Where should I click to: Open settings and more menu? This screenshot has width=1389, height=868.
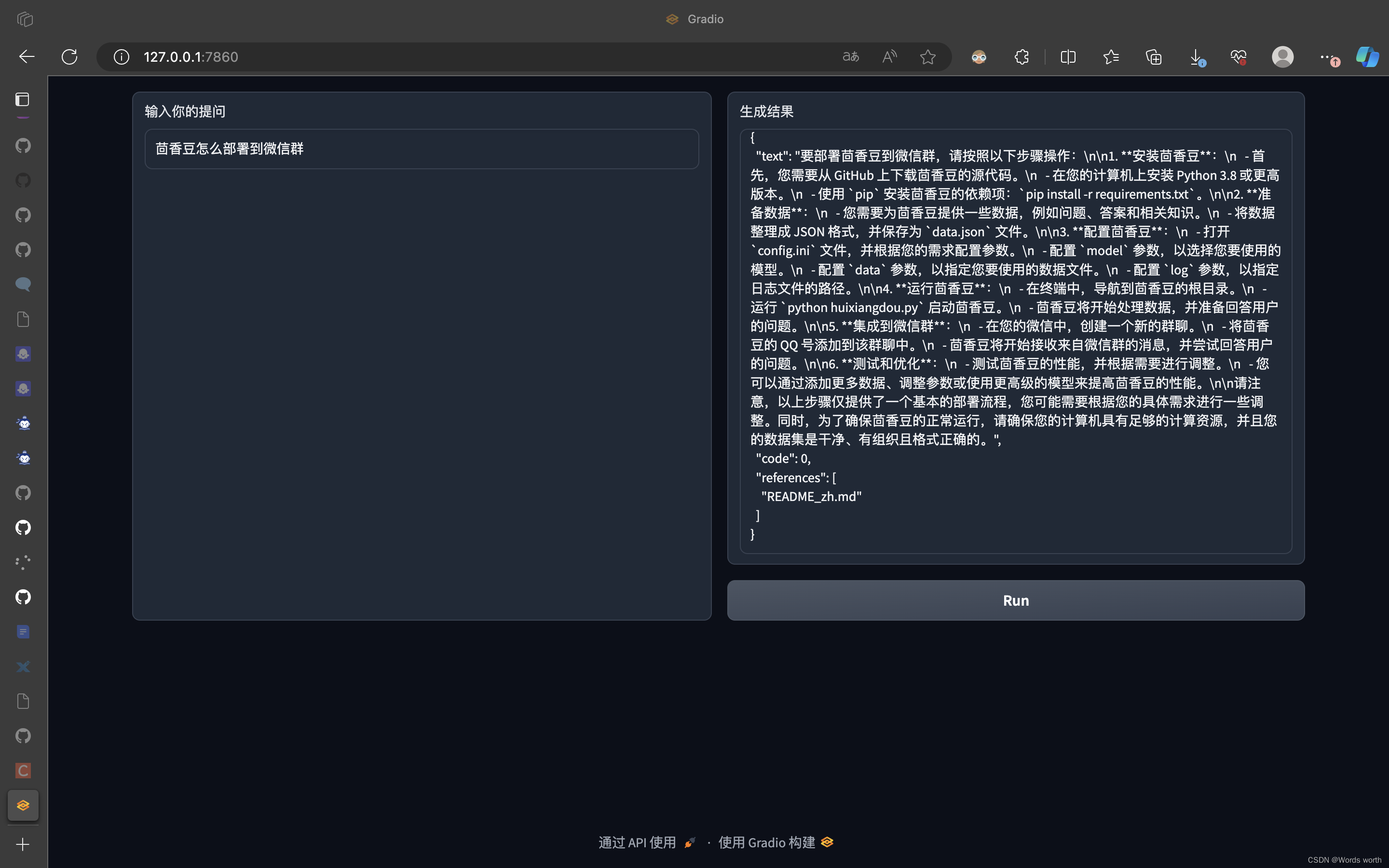(x=1325, y=57)
